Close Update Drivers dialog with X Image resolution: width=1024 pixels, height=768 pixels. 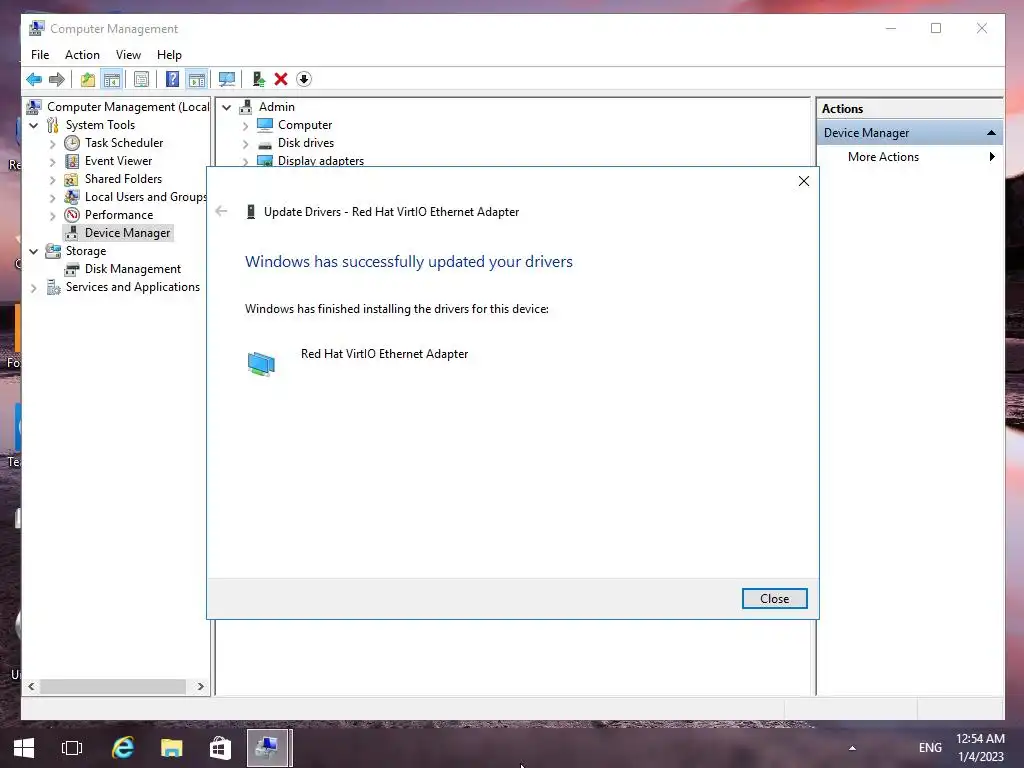click(x=804, y=182)
